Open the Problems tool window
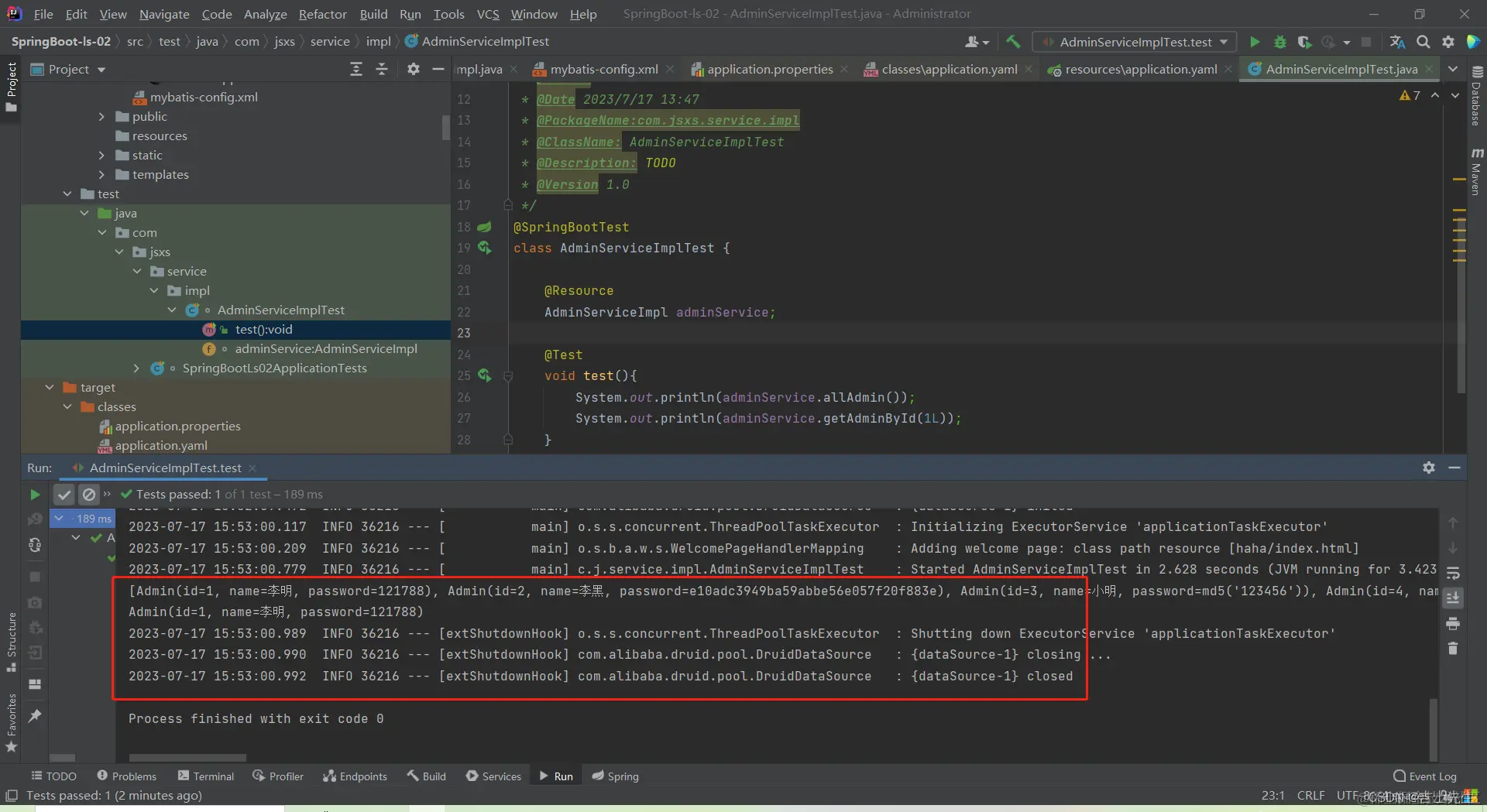Viewport: 1487px width, 812px height. (126, 776)
